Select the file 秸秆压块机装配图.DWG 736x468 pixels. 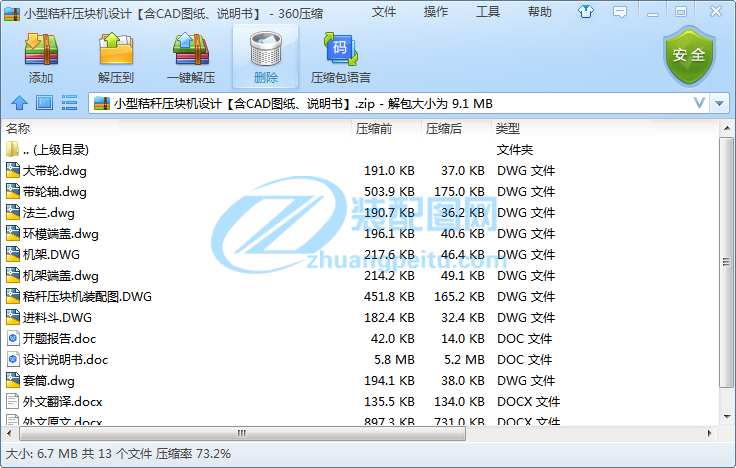87,296
